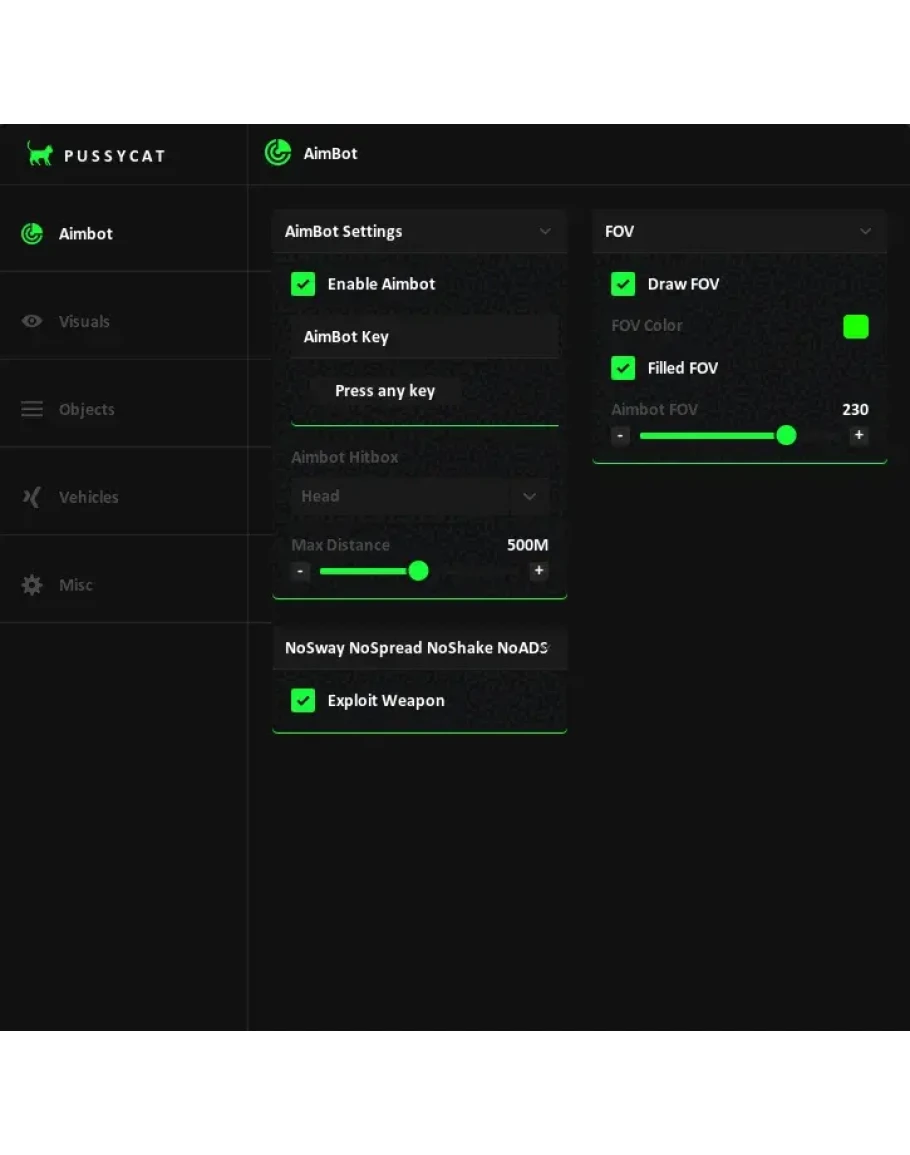The image size is (910, 1155).
Task: Open Objects via the list icon
Action: coord(32,409)
